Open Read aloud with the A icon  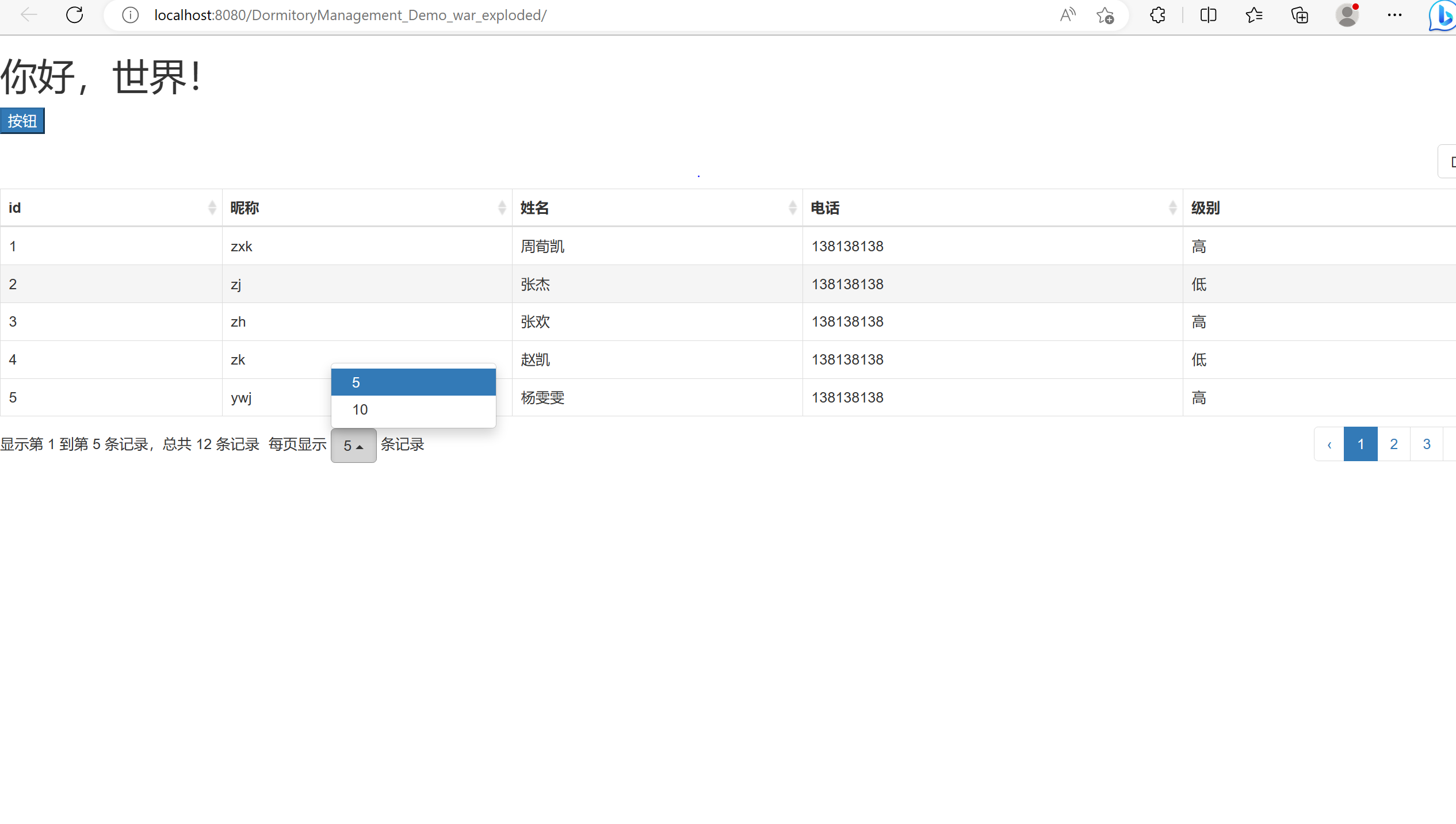pyautogui.click(x=1068, y=15)
